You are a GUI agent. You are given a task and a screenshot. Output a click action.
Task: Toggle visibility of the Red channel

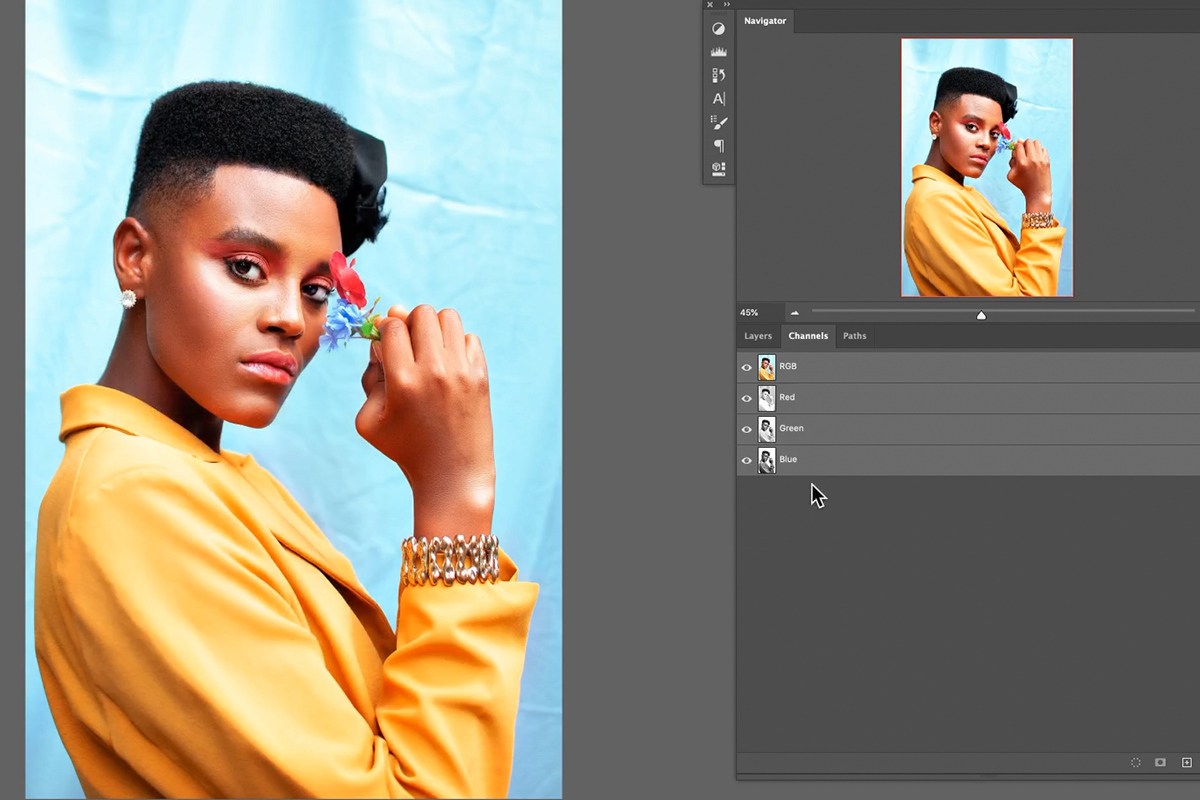(x=746, y=398)
